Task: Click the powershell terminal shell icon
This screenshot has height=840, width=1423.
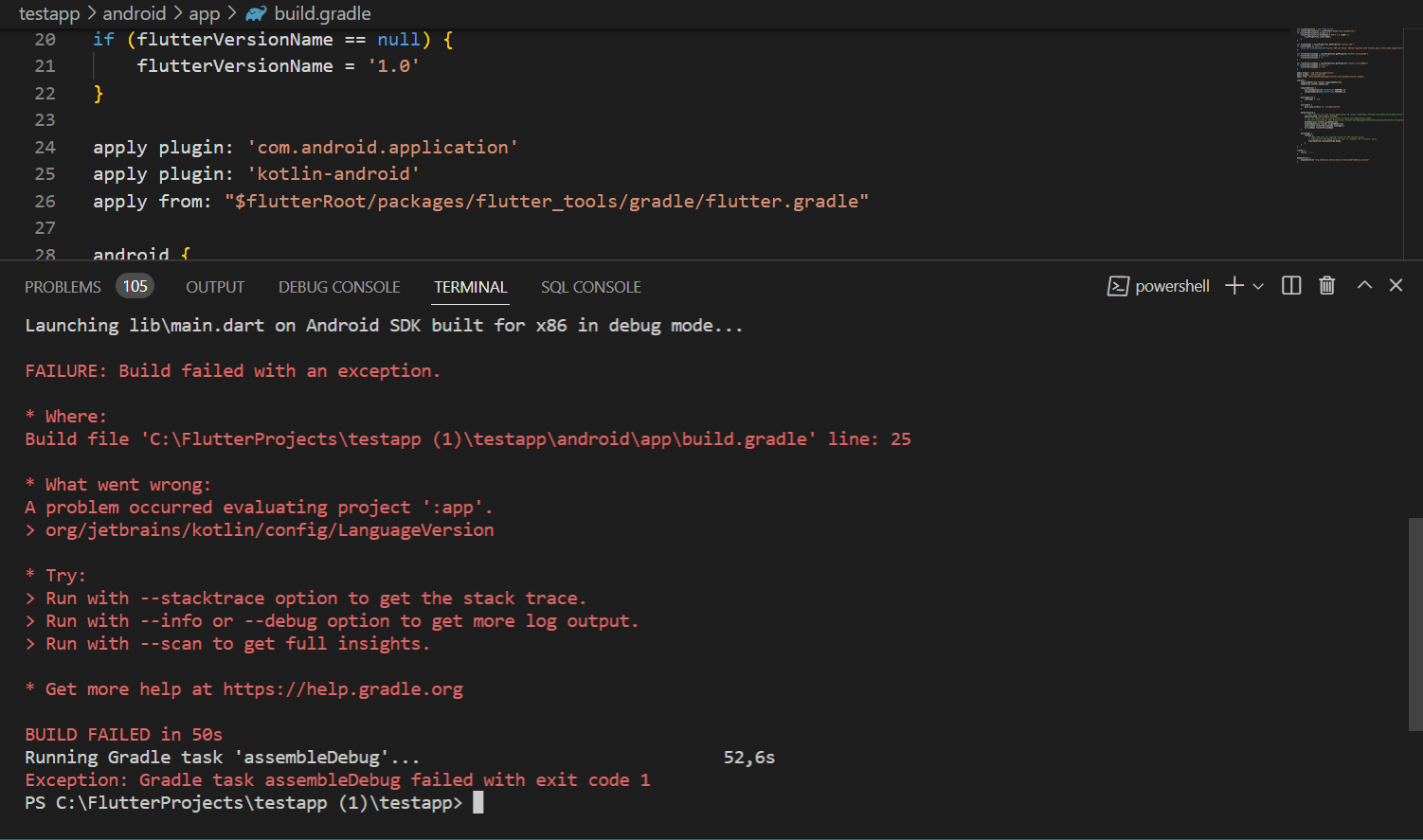Action: click(1118, 285)
